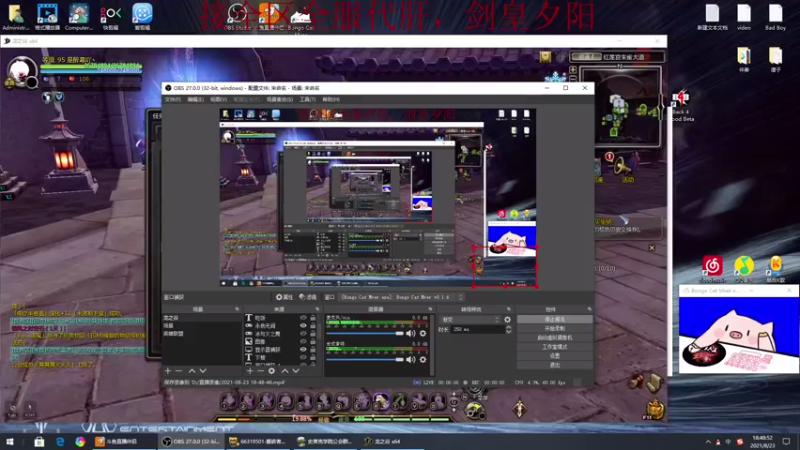Click transition duration 250 ms field
Image resolution: width=800 pixels, height=450 pixels.
(477, 330)
